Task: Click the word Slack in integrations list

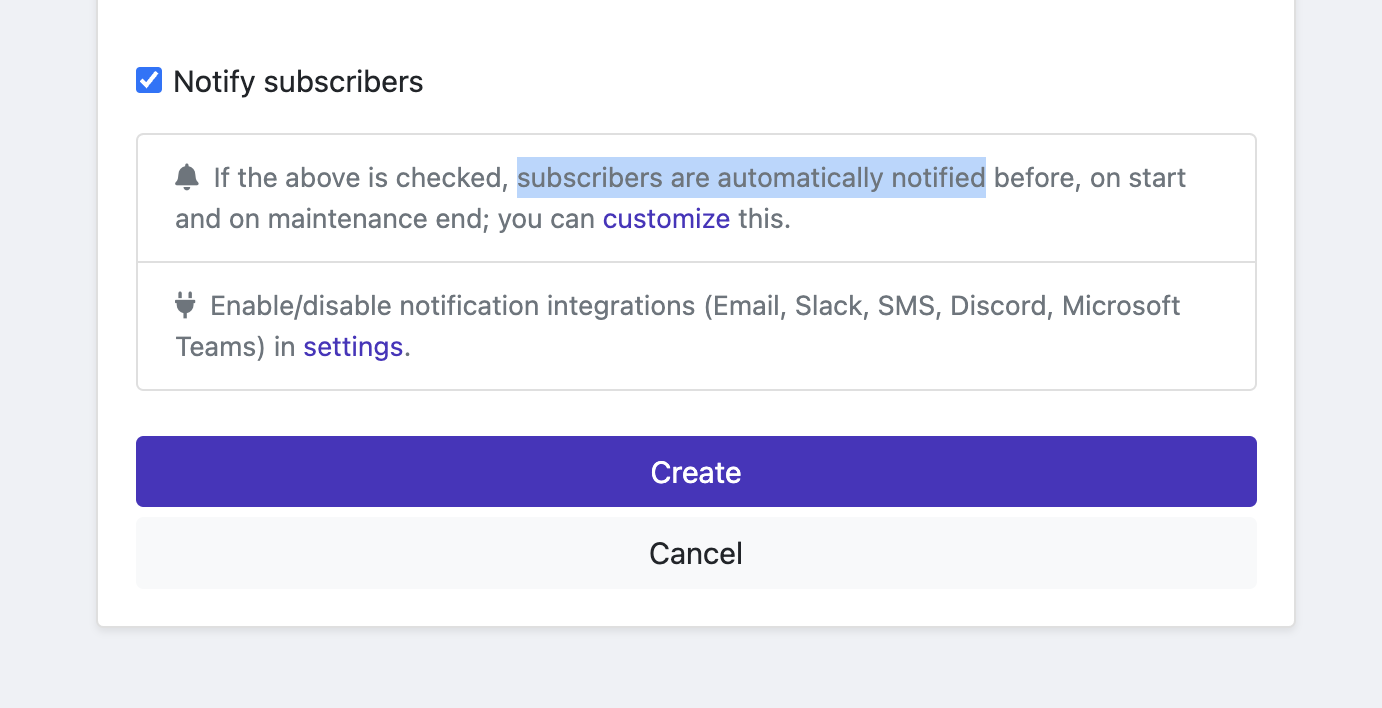Action: (828, 305)
